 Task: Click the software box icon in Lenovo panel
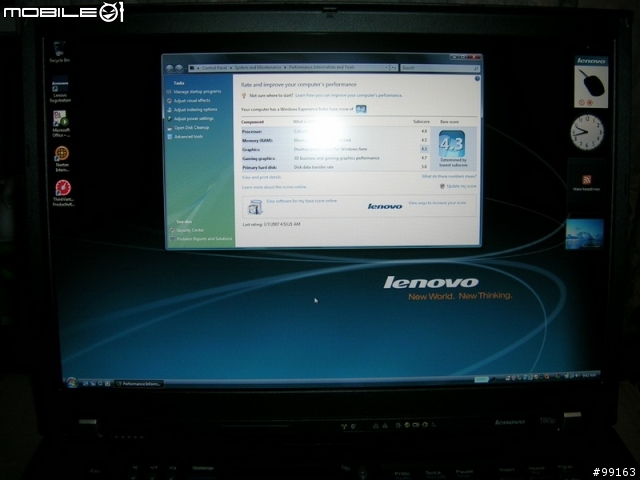[x=255, y=207]
